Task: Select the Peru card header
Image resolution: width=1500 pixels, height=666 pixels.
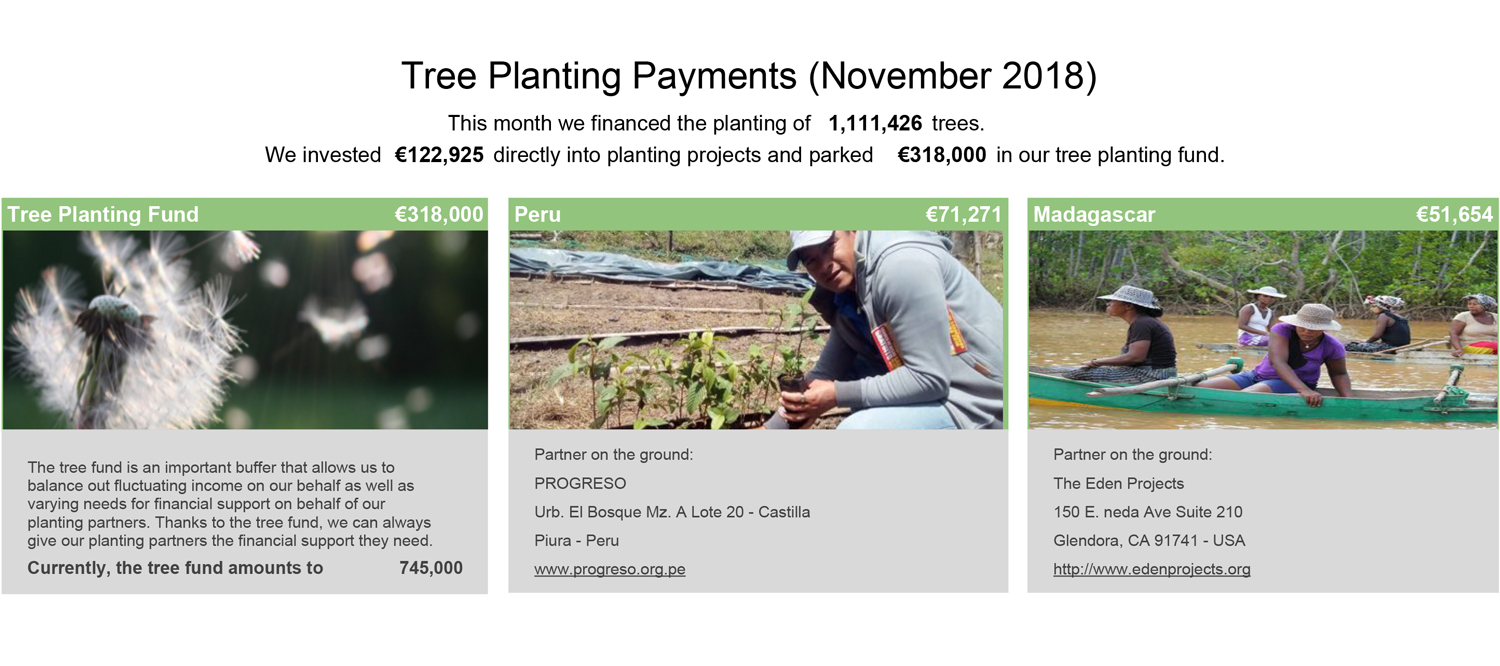Action: click(758, 214)
